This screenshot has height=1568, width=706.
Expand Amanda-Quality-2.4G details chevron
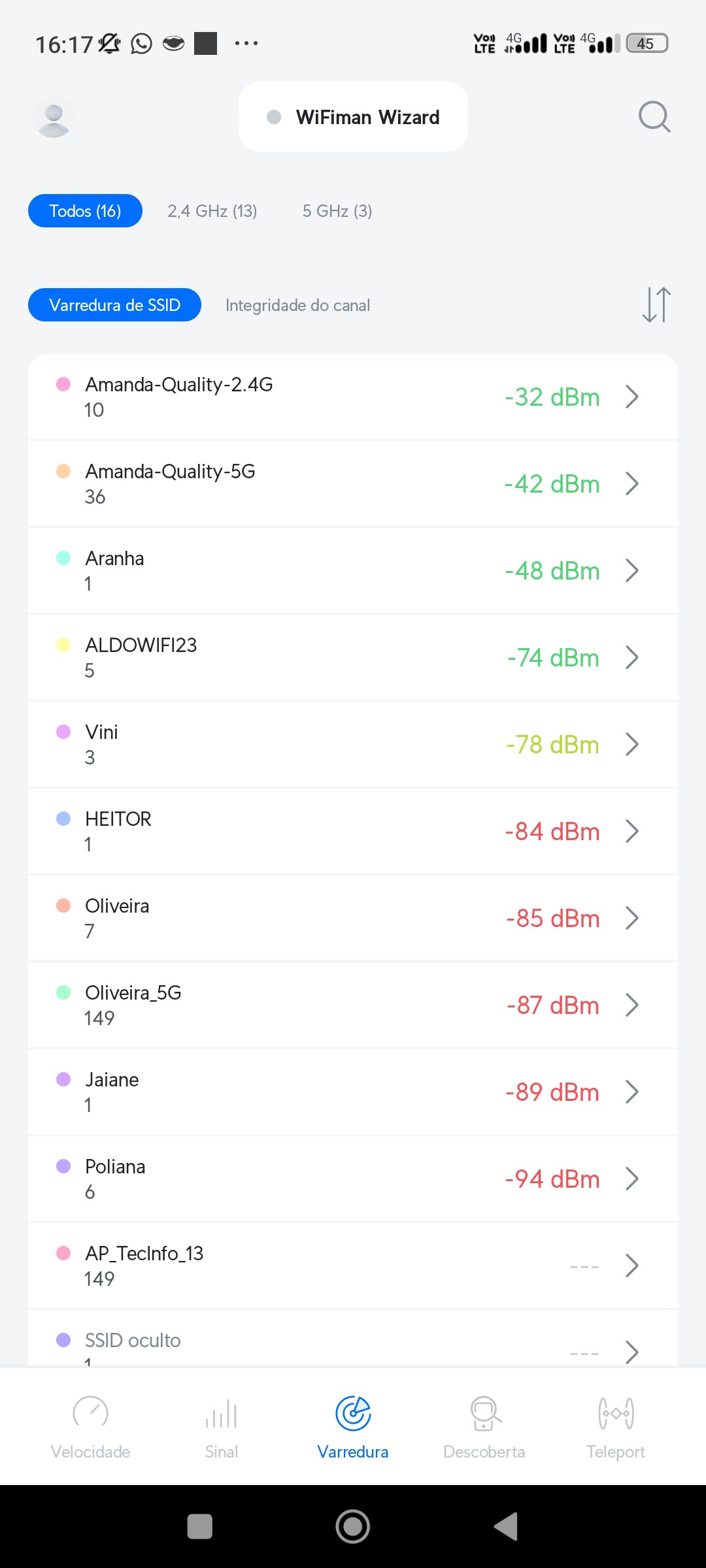[631, 397]
